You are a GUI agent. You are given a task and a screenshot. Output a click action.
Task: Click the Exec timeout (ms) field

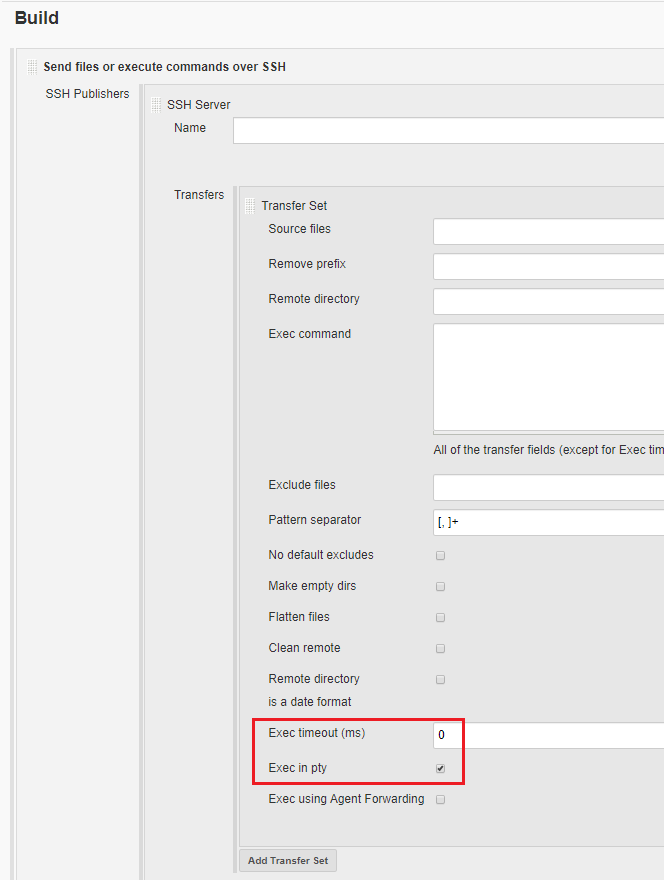point(548,735)
